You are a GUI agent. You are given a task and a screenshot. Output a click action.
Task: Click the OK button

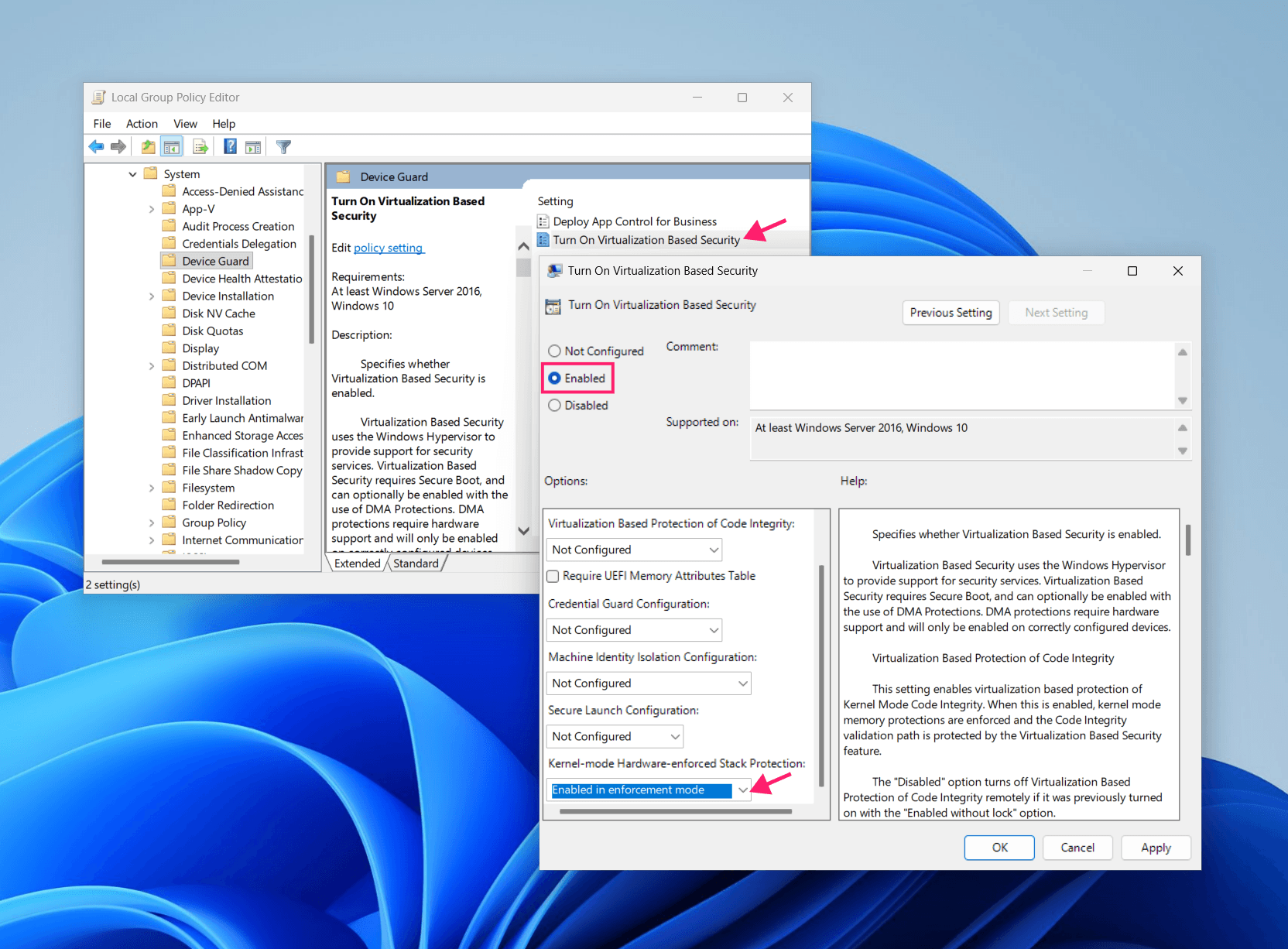[x=999, y=848]
